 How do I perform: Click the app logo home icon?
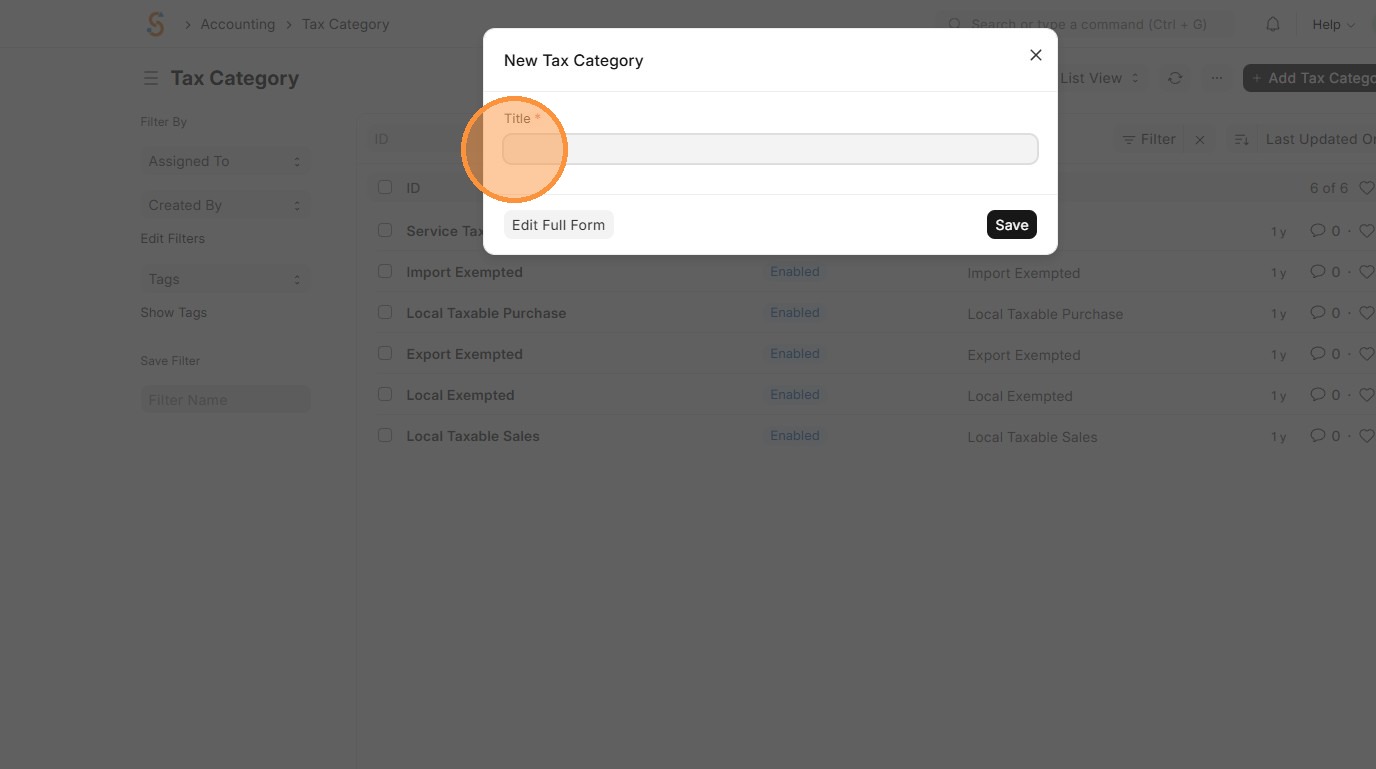[155, 24]
